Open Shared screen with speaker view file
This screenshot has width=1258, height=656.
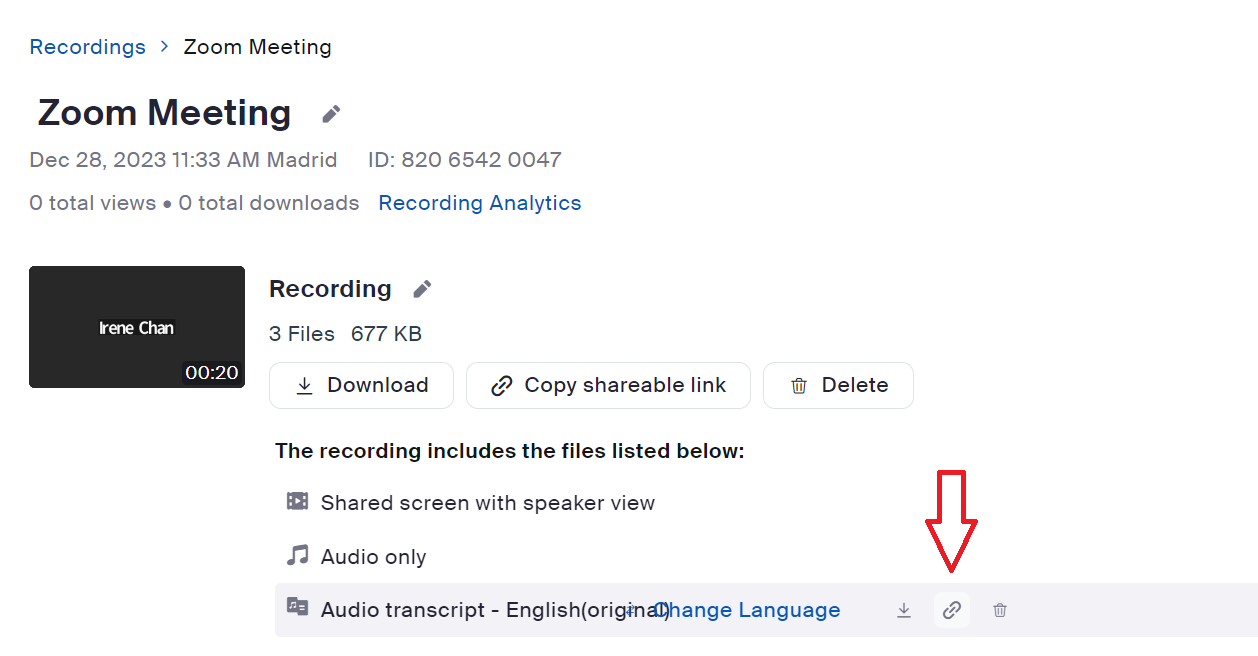pos(487,503)
